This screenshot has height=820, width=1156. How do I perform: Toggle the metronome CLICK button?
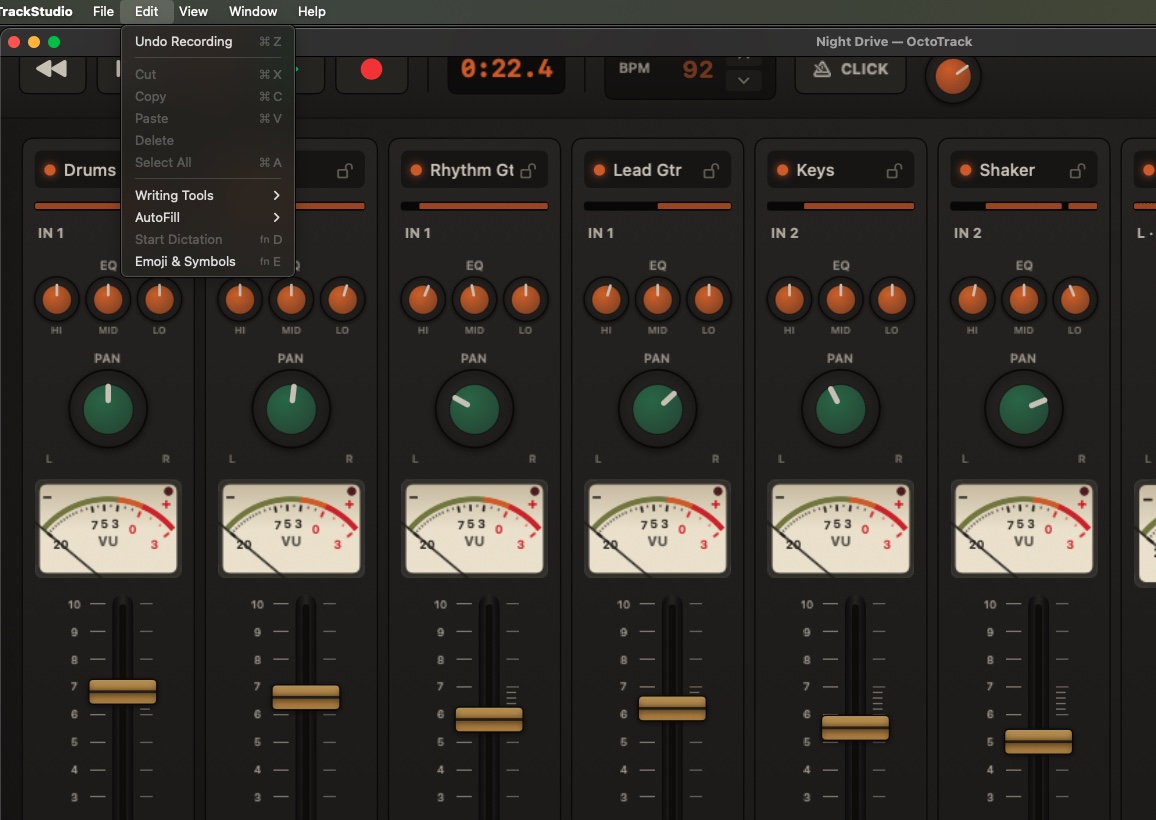pyautogui.click(x=850, y=69)
